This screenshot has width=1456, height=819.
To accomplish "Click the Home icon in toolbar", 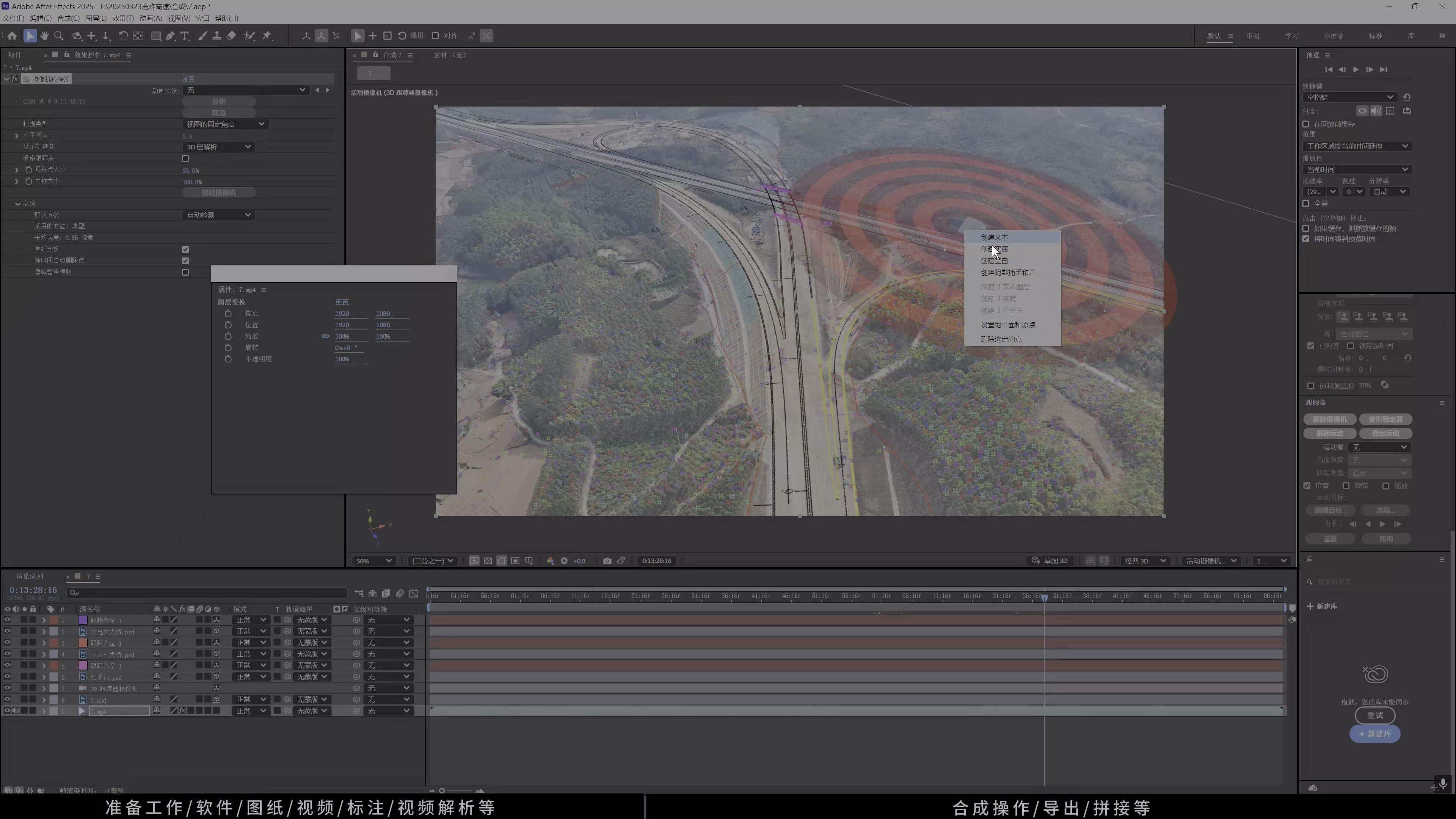I will point(12,36).
